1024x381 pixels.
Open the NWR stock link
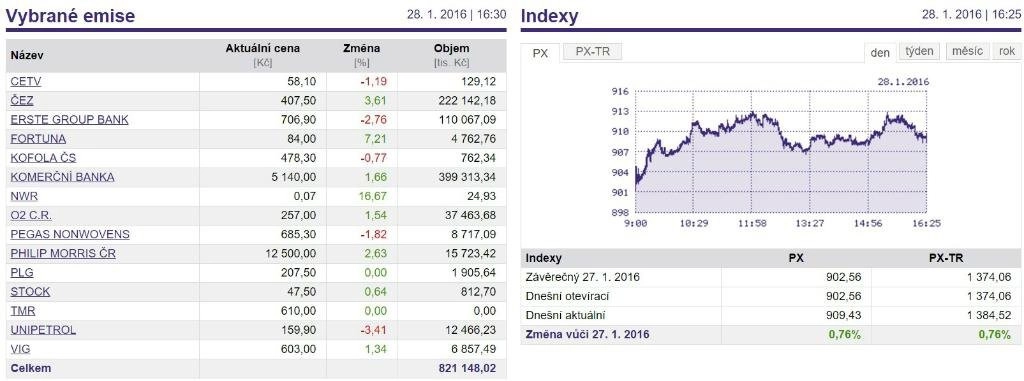point(23,196)
